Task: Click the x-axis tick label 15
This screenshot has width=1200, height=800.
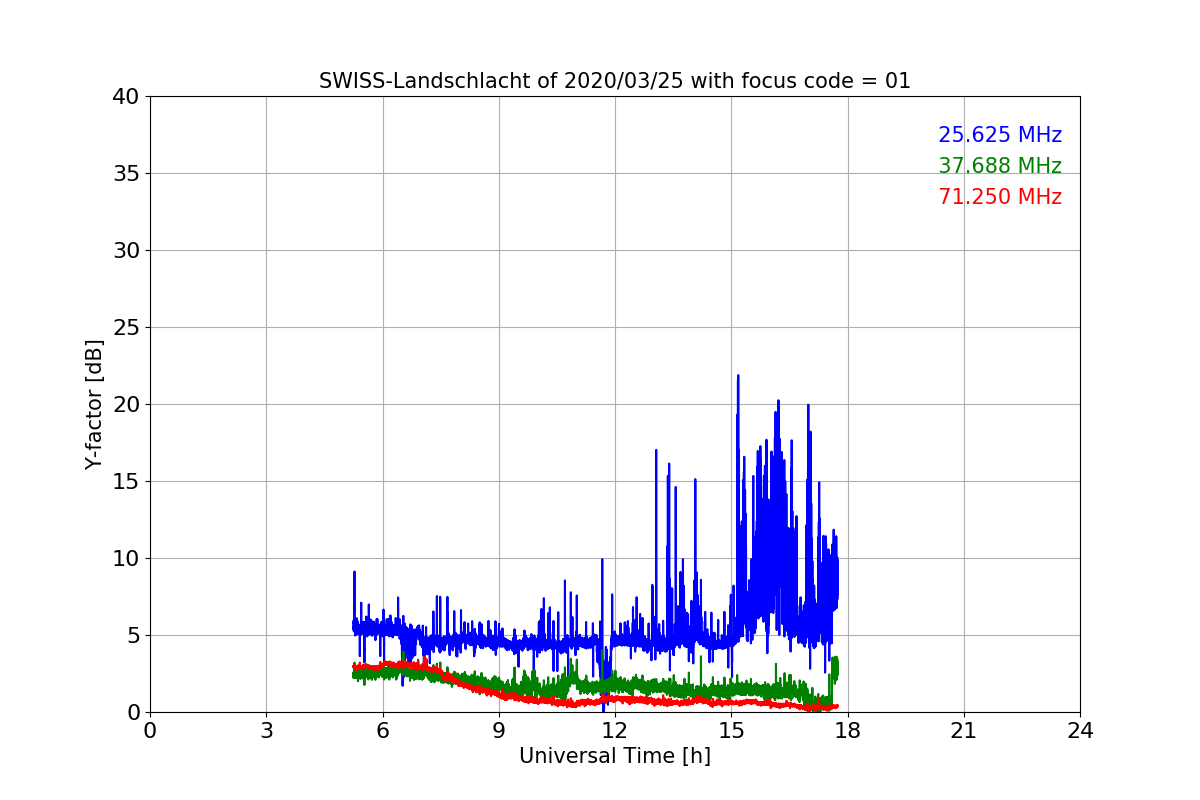Action: coord(731,731)
